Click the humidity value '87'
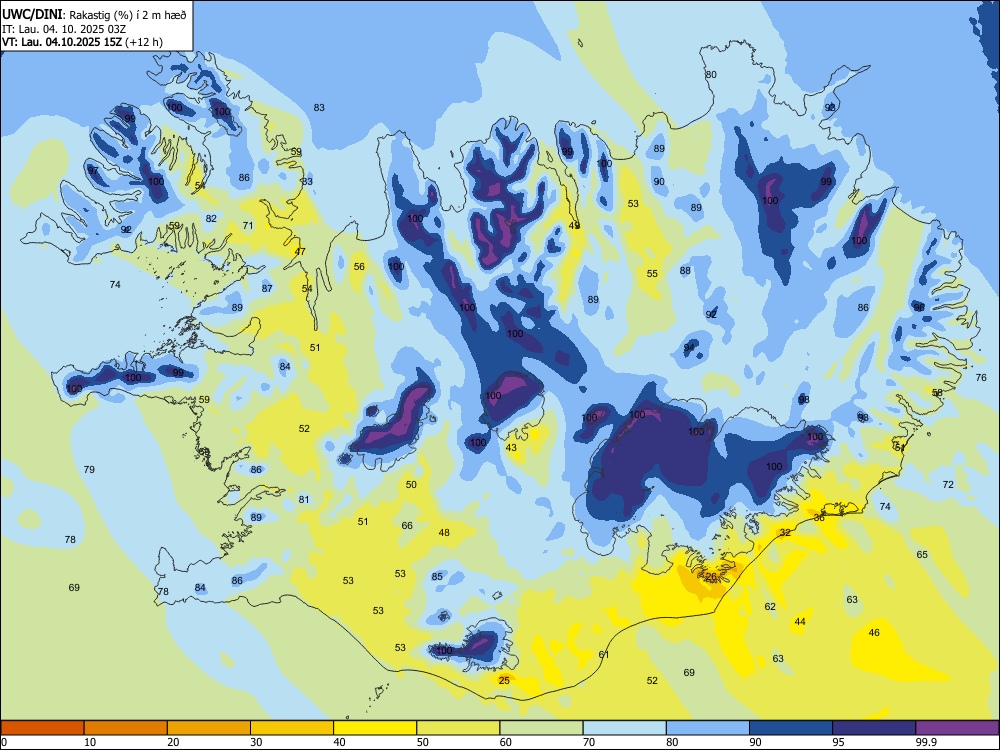The width and height of the screenshot is (1000, 750). [x=267, y=288]
